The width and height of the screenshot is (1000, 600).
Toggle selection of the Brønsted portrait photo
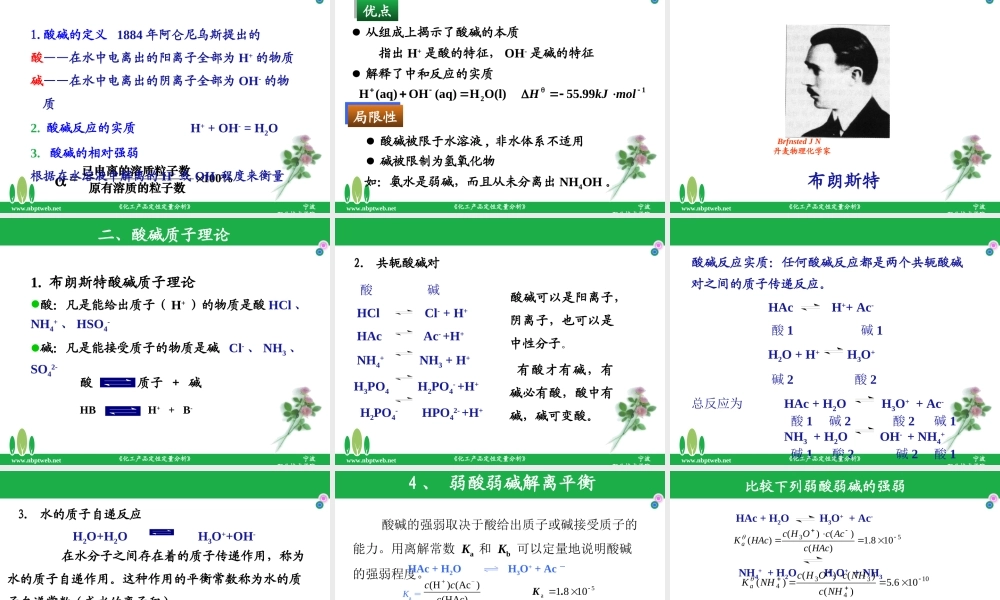(837, 78)
